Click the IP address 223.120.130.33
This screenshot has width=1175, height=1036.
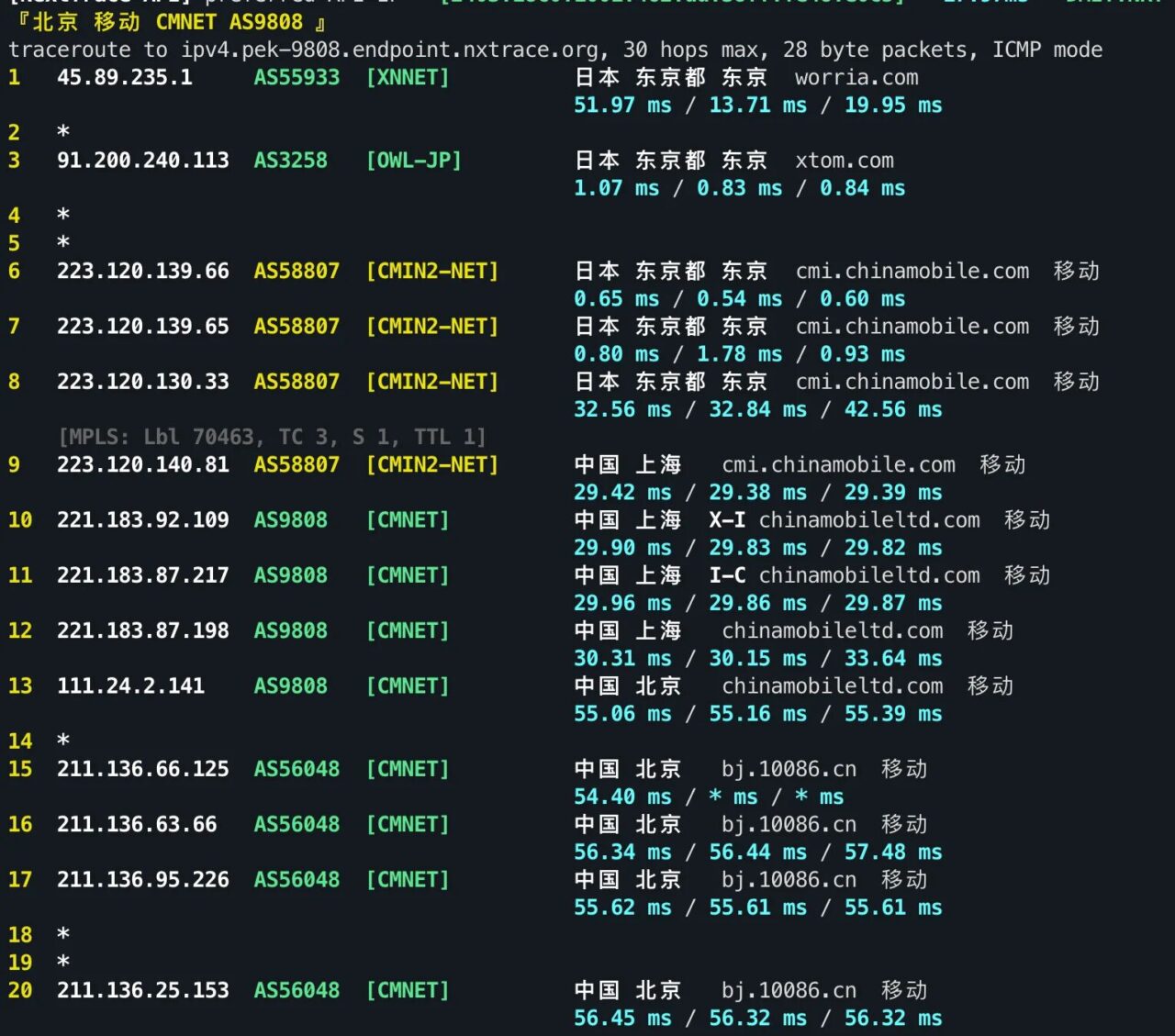tap(143, 382)
